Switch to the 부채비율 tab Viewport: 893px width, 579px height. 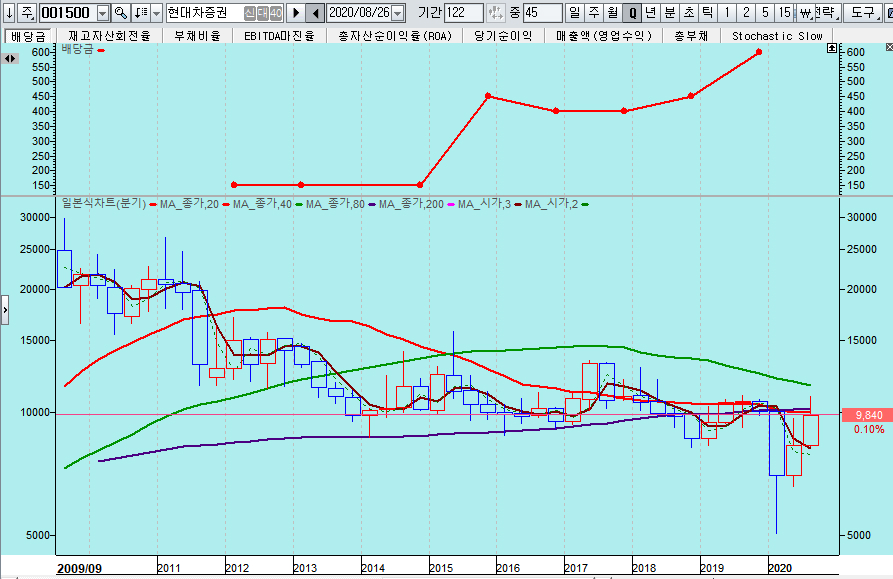pyautogui.click(x=197, y=35)
